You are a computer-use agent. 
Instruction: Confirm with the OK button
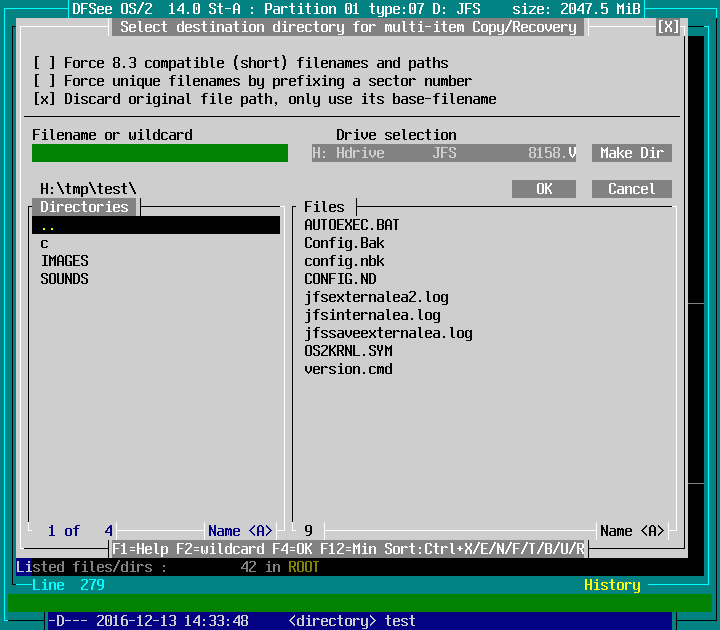click(544, 189)
